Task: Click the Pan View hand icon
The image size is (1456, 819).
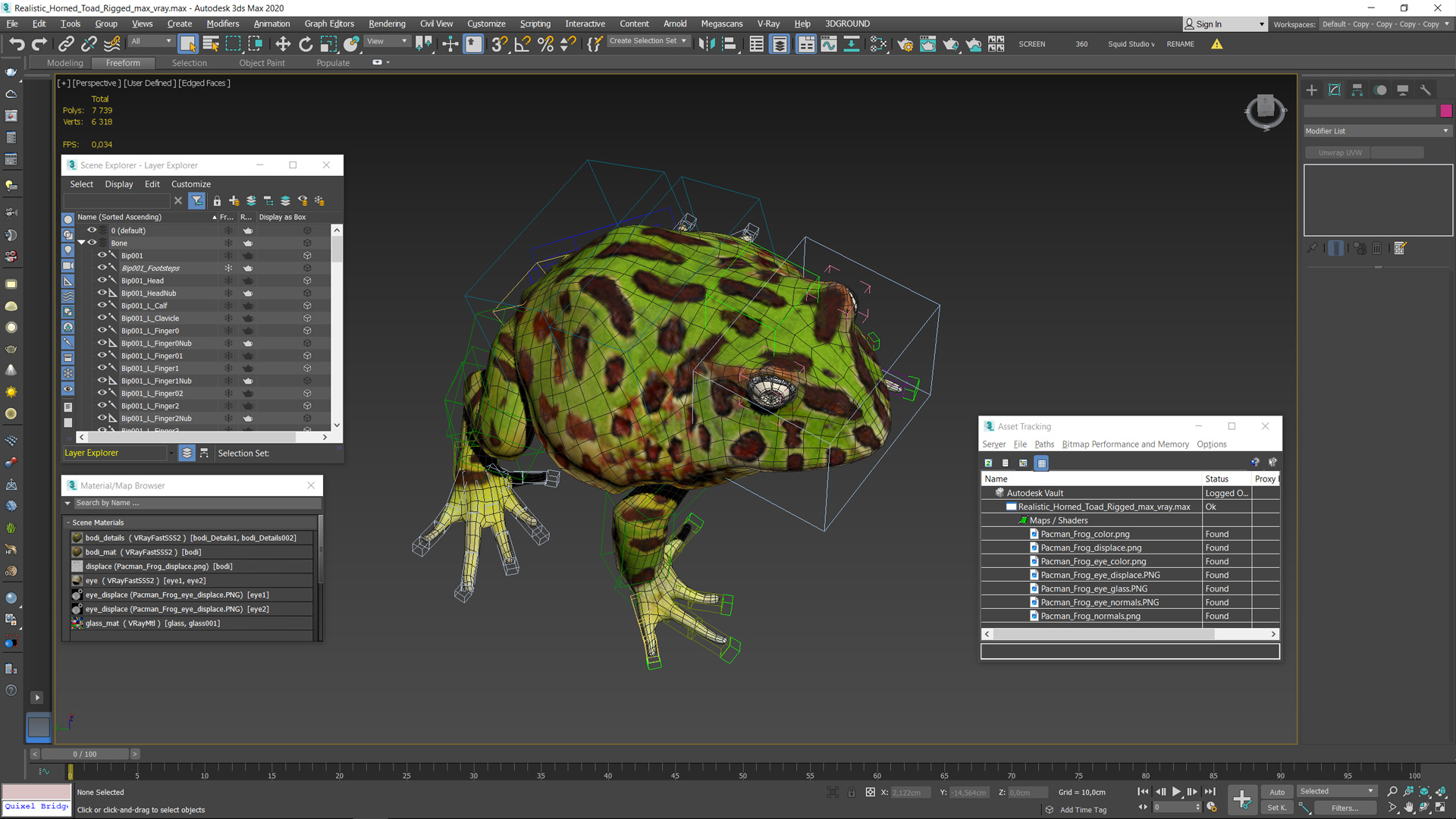Action: click(x=1408, y=808)
